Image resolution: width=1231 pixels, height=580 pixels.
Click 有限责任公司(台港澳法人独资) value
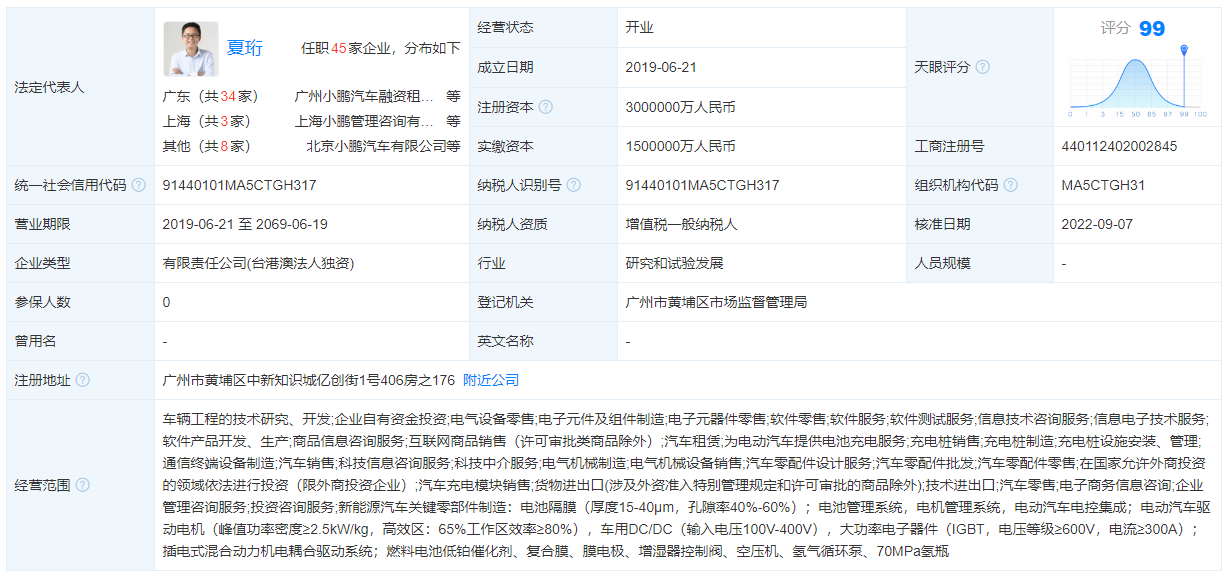(258, 263)
